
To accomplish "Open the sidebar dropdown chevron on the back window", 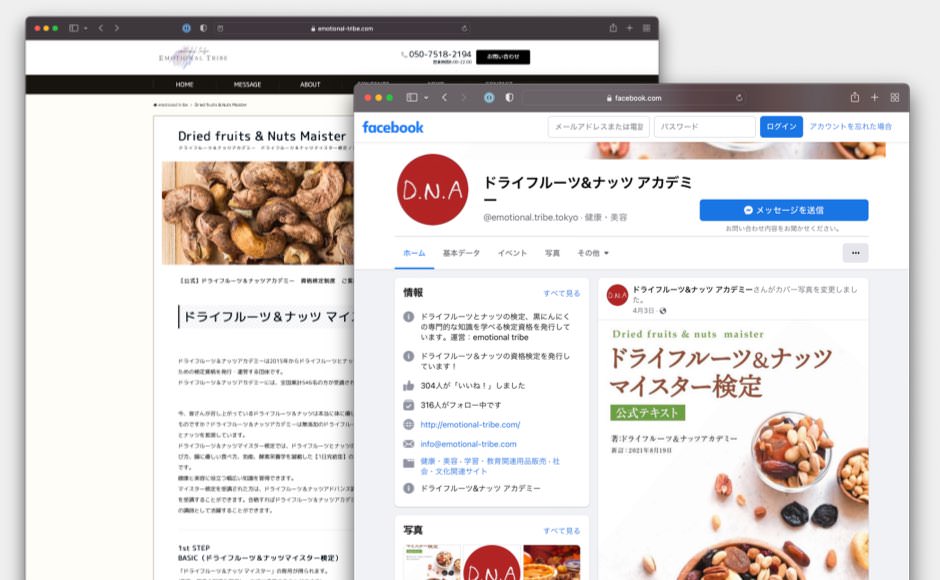I will (x=84, y=28).
